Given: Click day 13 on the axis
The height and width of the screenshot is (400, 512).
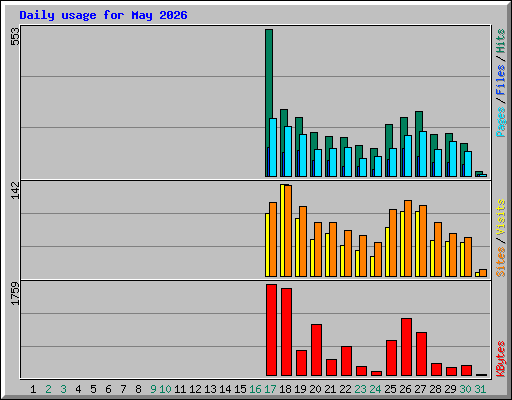Looking at the screenshot, I should pos(210,389).
